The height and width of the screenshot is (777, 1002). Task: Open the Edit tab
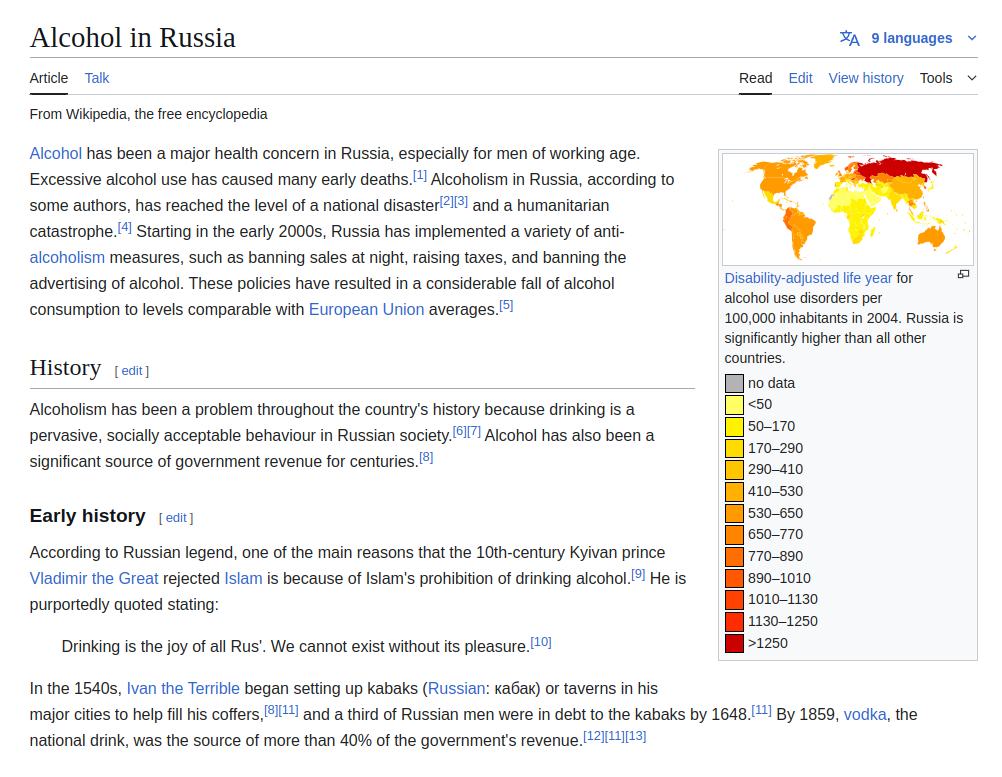(800, 78)
